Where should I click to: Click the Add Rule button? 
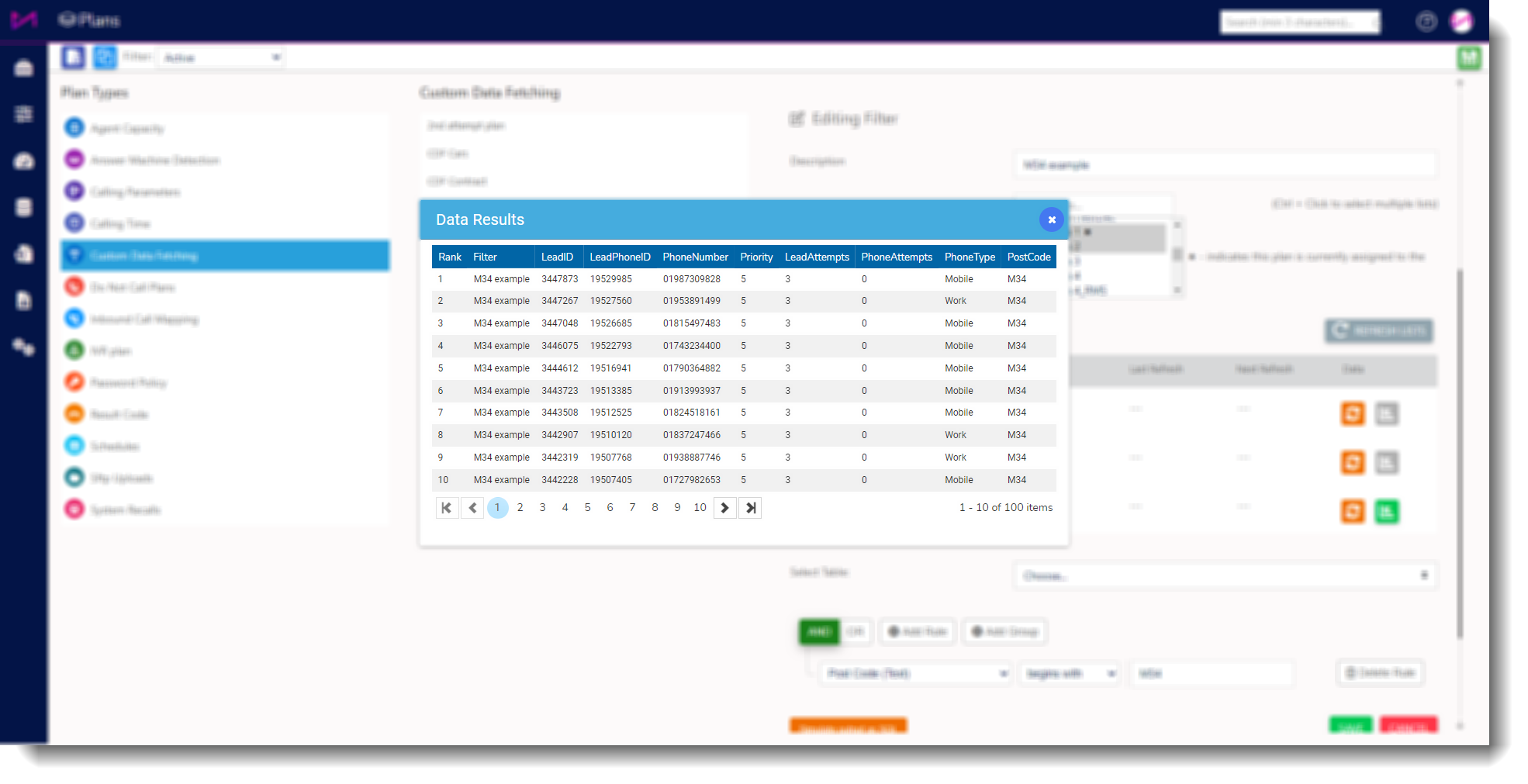coord(918,632)
